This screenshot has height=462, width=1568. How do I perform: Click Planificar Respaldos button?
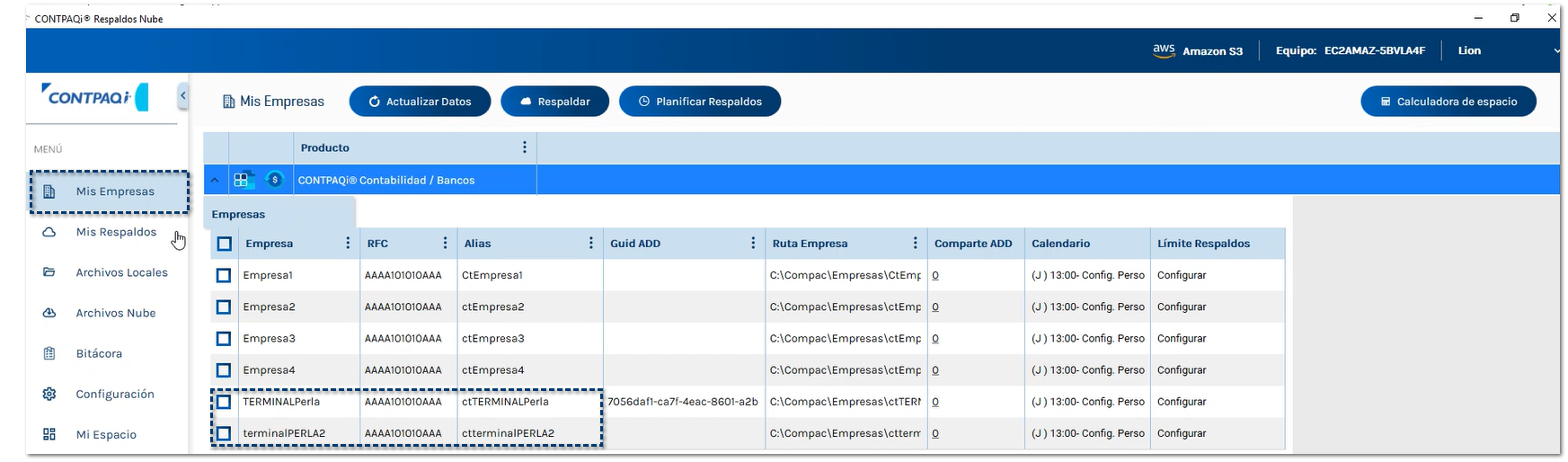pyautogui.click(x=700, y=102)
